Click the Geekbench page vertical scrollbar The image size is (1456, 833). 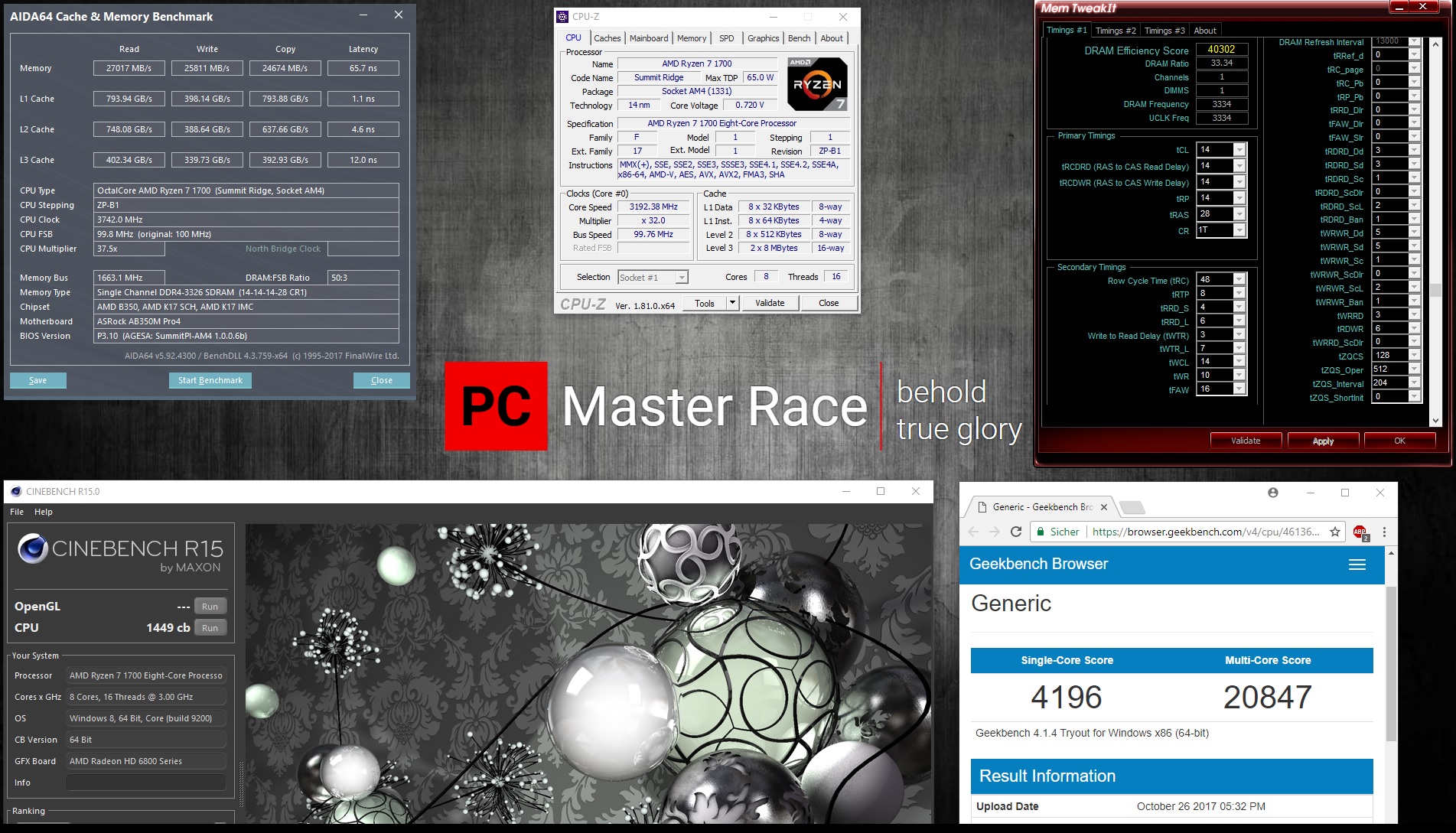pyautogui.click(x=1391, y=664)
